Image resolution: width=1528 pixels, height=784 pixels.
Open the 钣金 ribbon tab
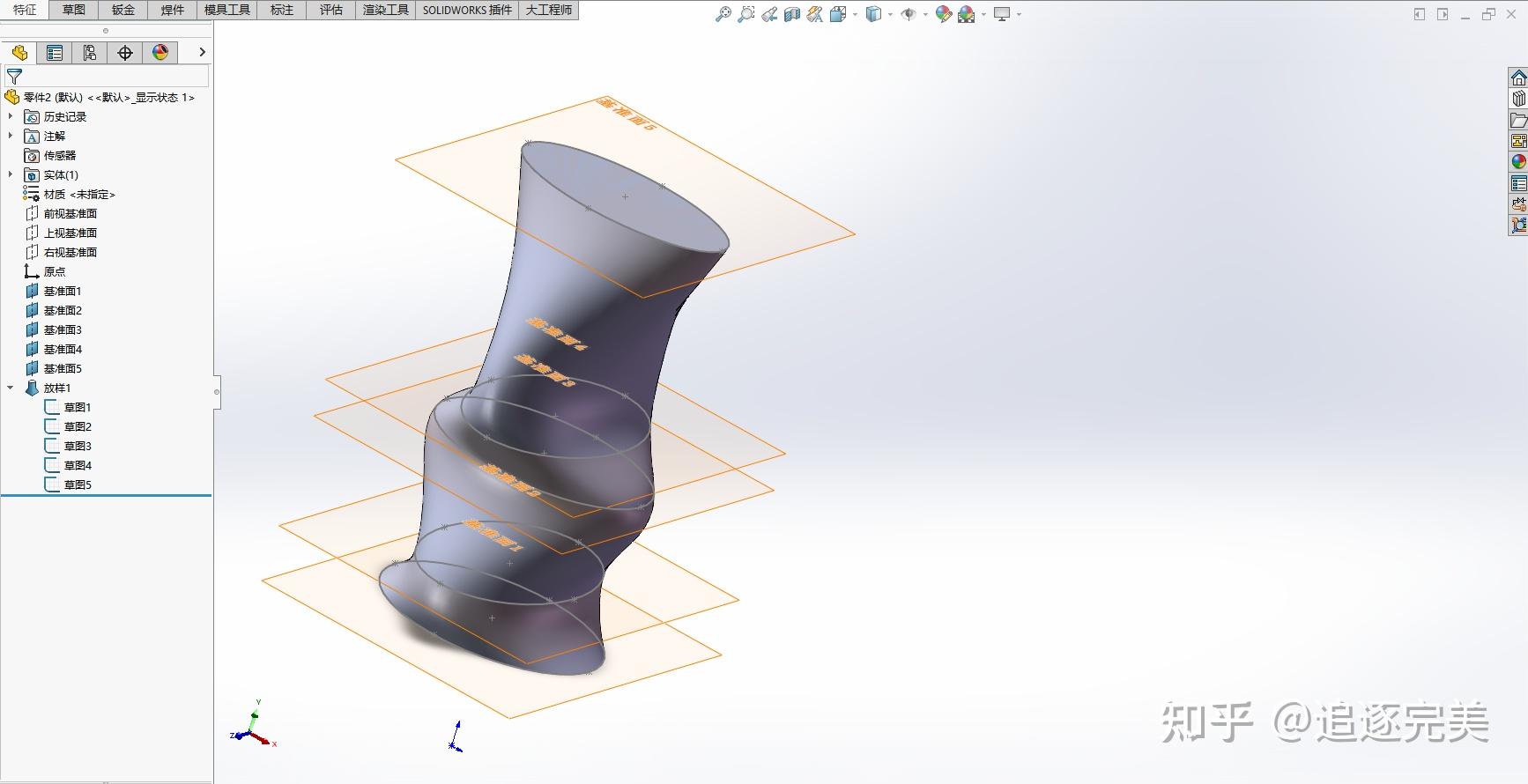[x=123, y=10]
